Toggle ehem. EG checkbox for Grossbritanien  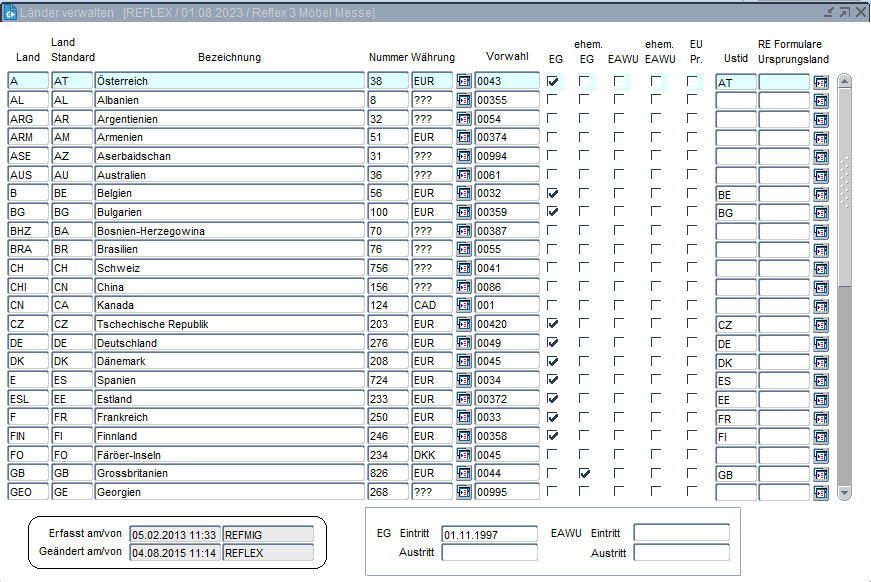[x=585, y=473]
